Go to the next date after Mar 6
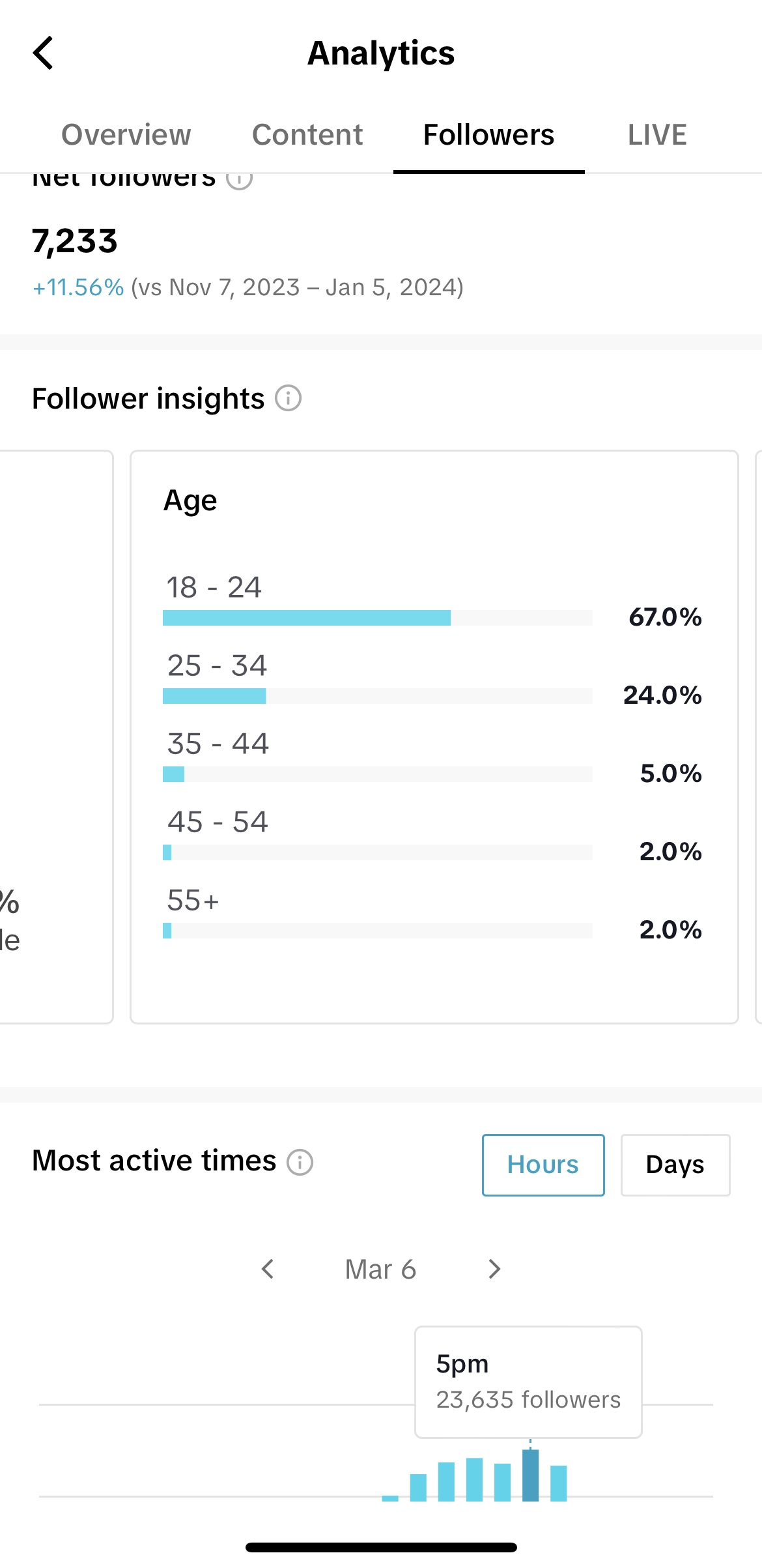 click(x=494, y=1269)
